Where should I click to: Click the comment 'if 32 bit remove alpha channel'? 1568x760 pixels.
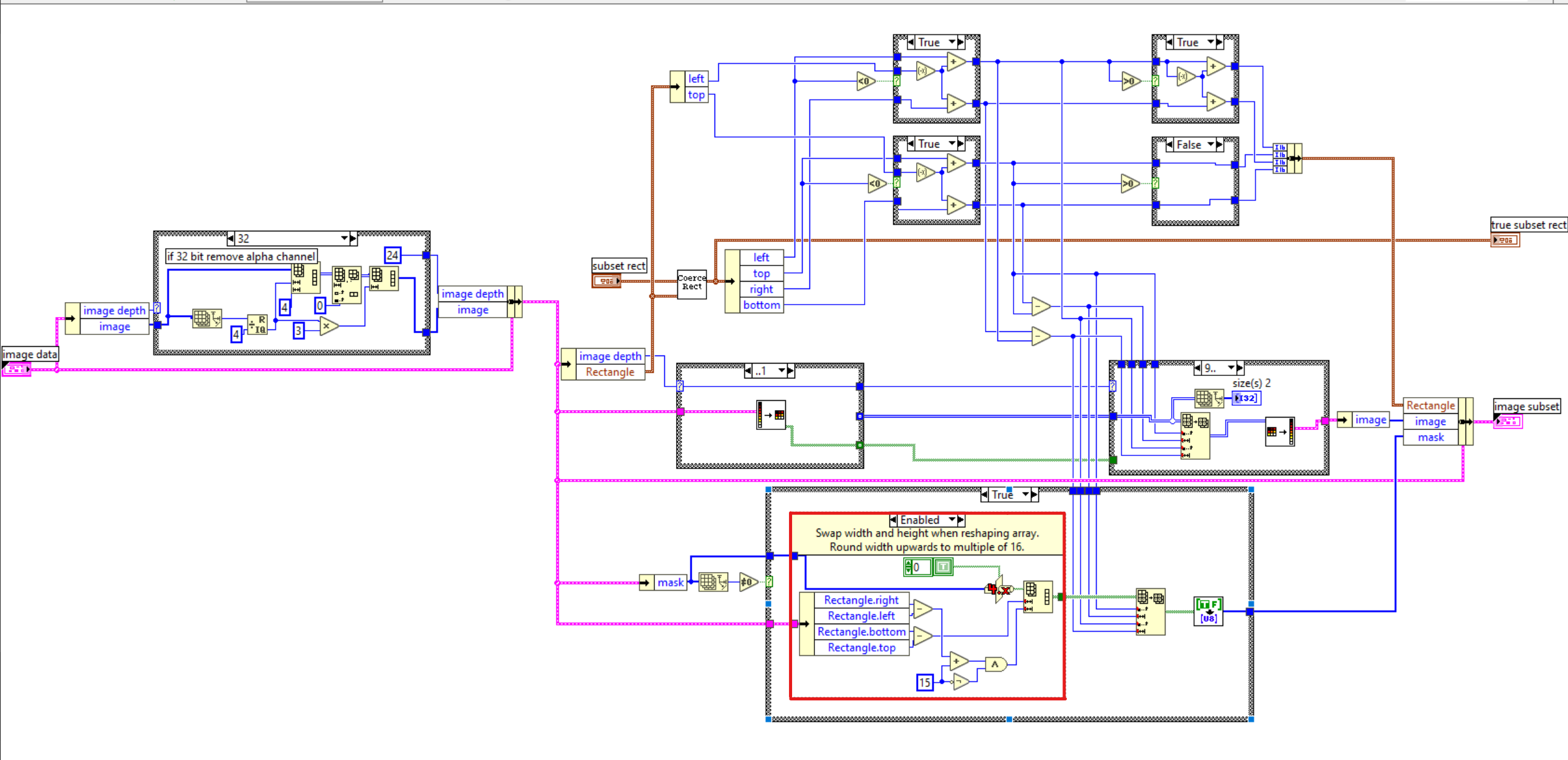(x=241, y=256)
